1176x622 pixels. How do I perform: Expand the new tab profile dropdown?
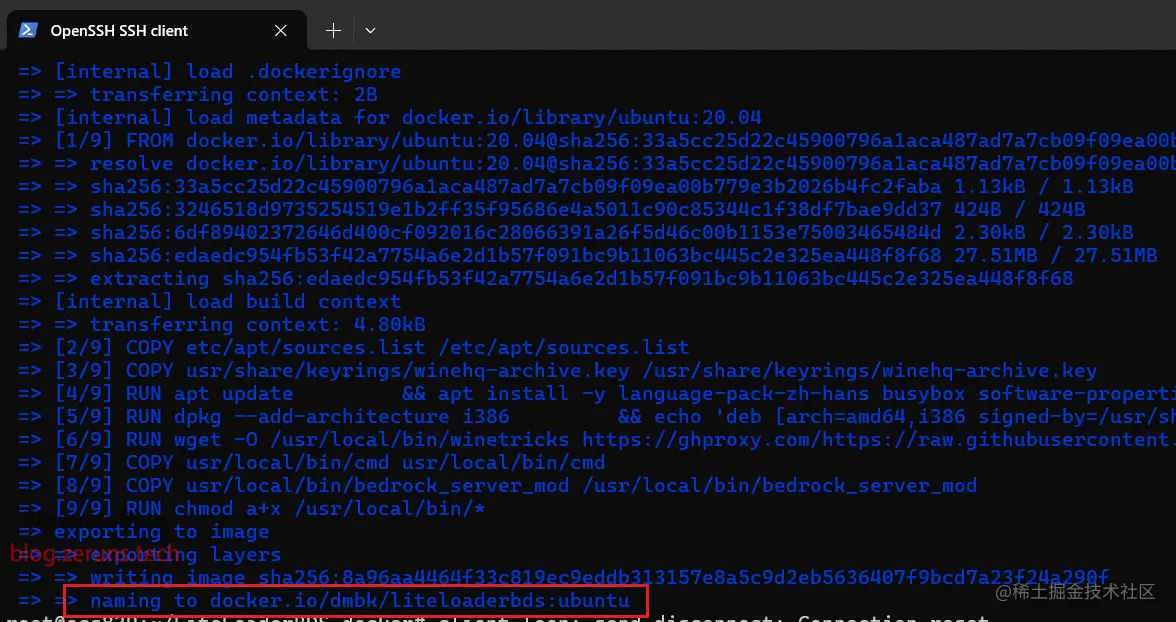[x=370, y=31]
